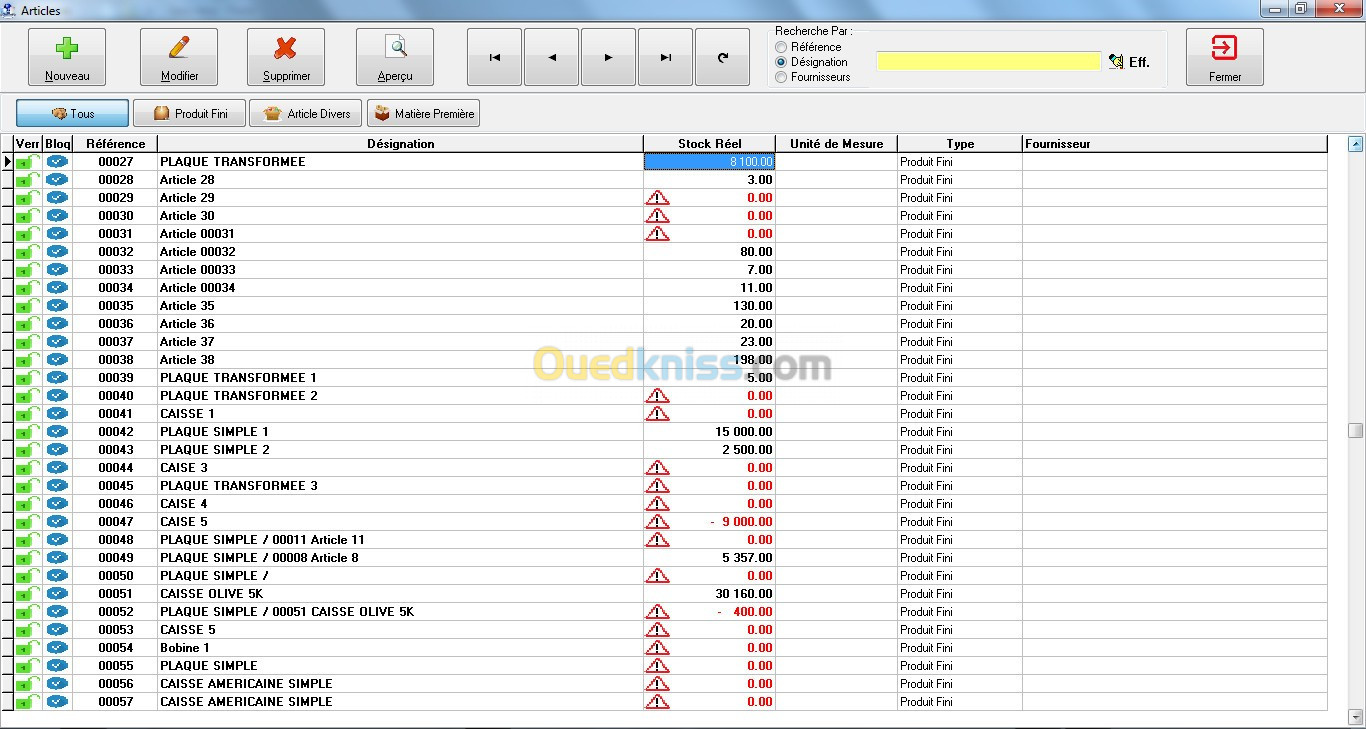This screenshot has width=1366, height=729.
Task: Go to the first record arrow
Action: click(x=495, y=57)
